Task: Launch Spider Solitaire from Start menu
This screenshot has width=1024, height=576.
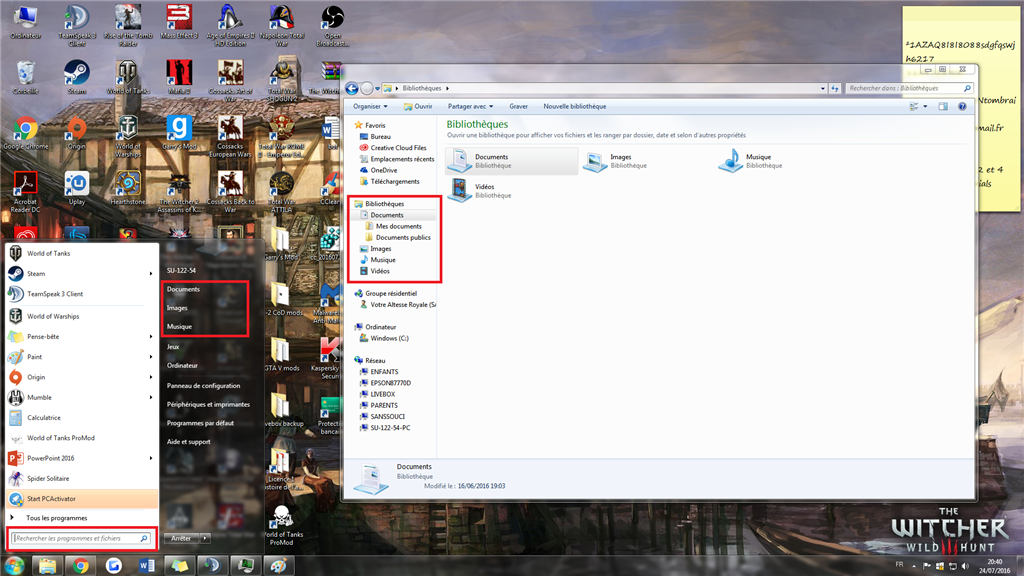Action: coord(82,478)
